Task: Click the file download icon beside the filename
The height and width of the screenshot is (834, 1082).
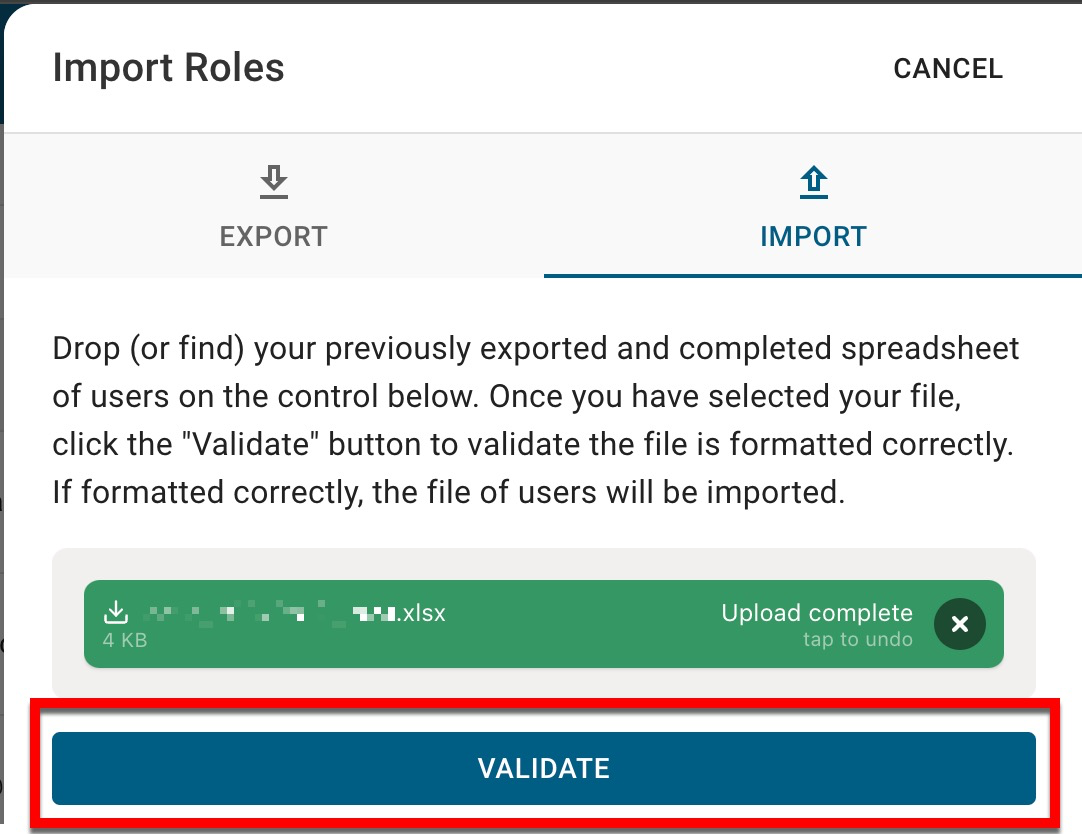Action: coord(117,612)
